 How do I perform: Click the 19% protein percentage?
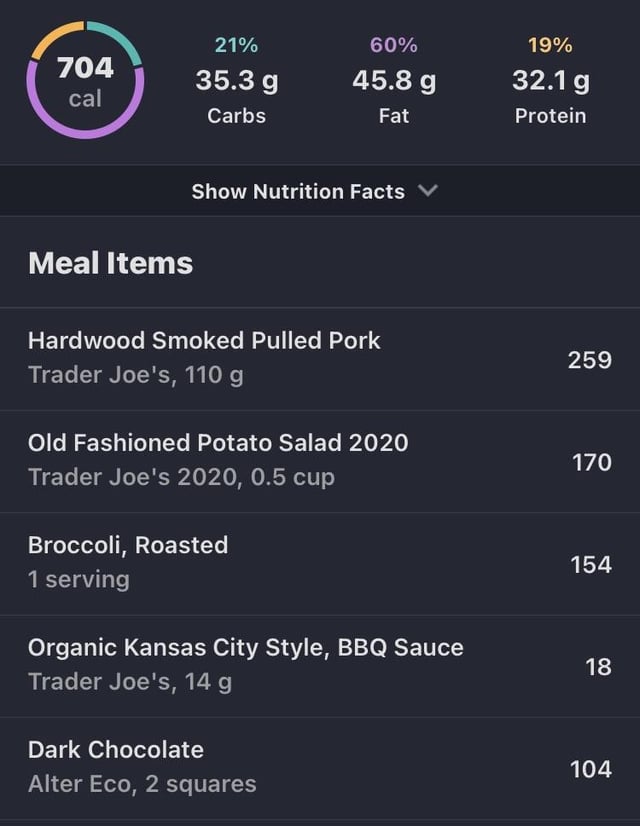(x=550, y=45)
